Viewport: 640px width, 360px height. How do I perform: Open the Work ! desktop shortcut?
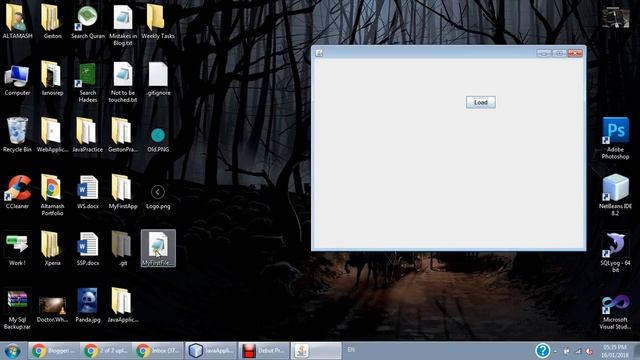tap(17, 249)
